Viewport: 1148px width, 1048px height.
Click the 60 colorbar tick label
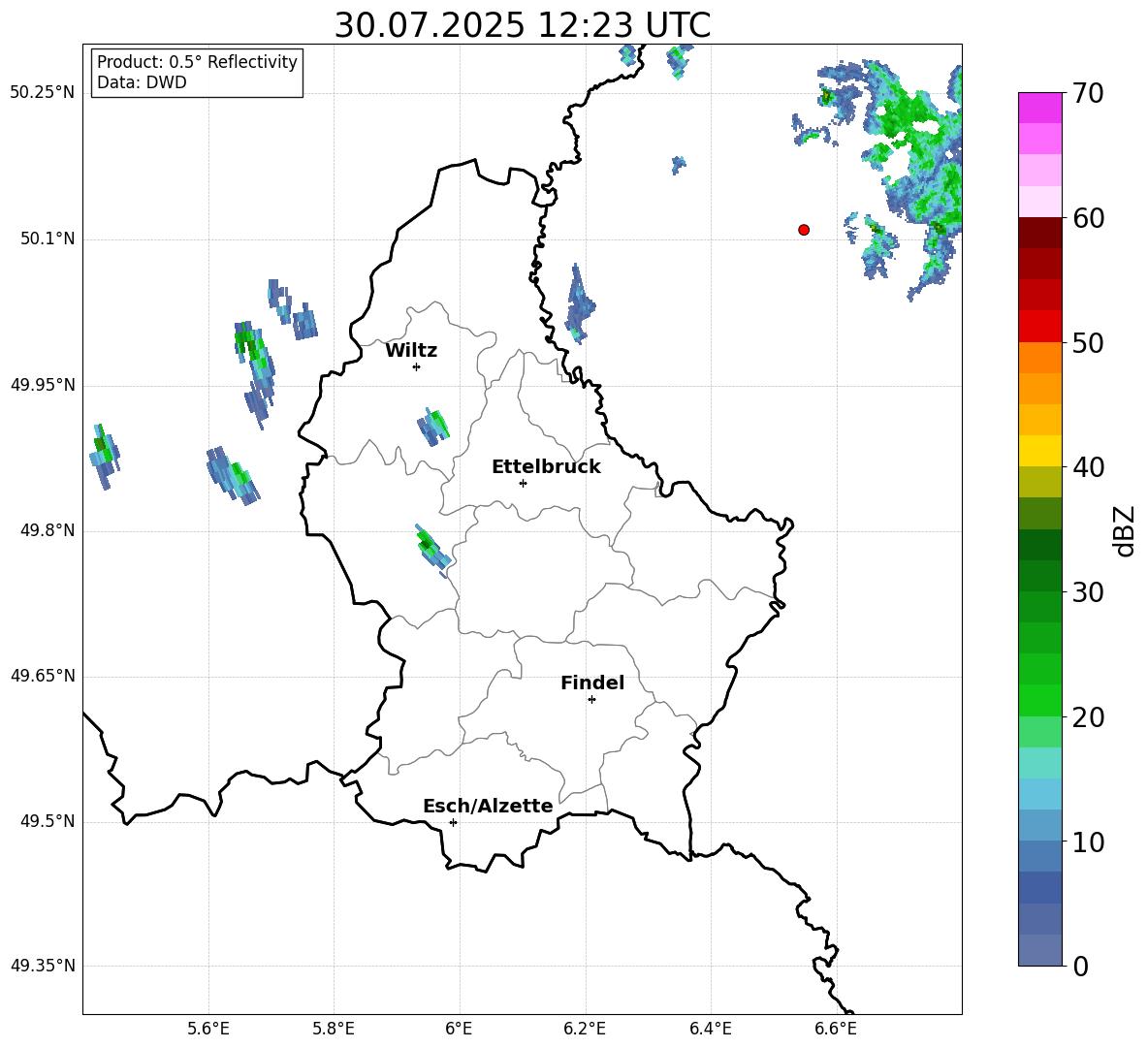[1088, 218]
